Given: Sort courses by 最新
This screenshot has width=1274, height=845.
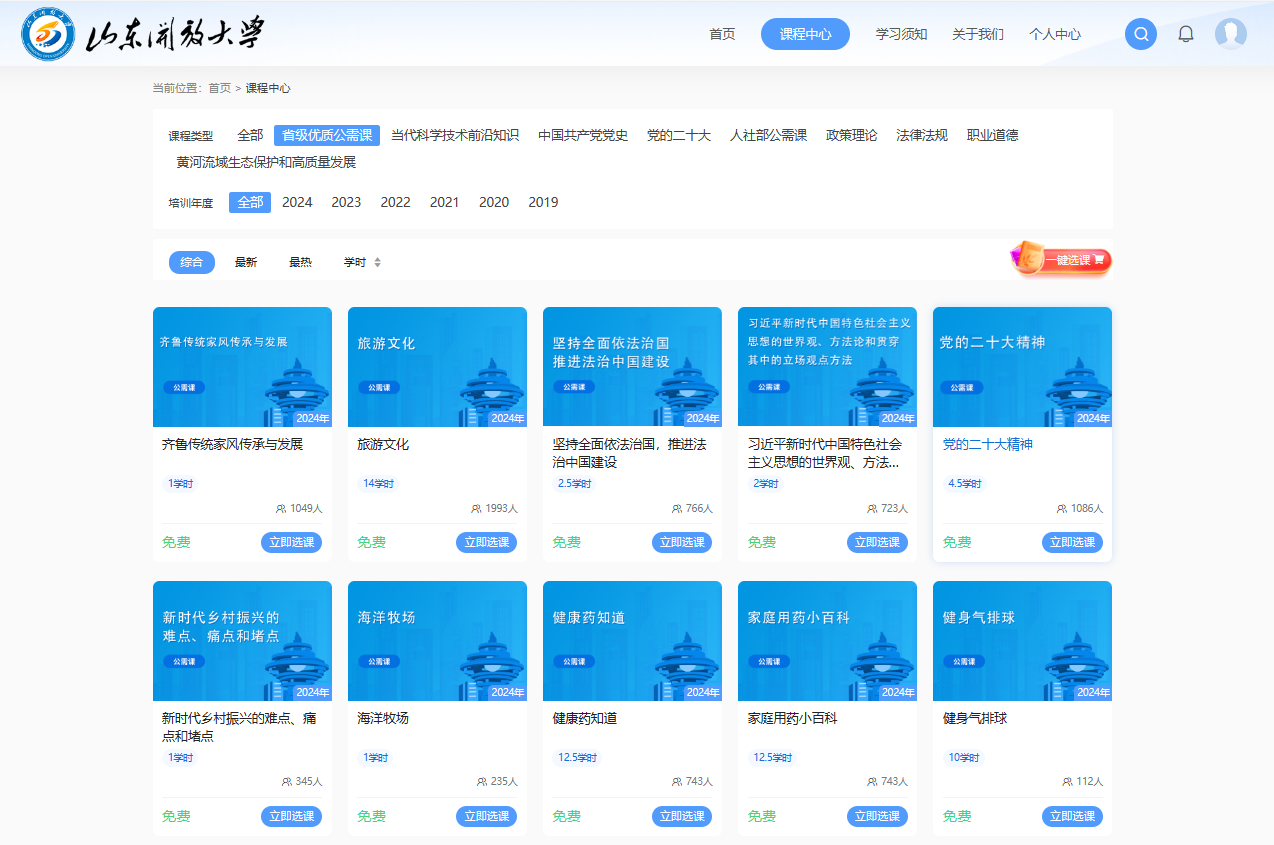Looking at the screenshot, I should (x=246, y=262).
